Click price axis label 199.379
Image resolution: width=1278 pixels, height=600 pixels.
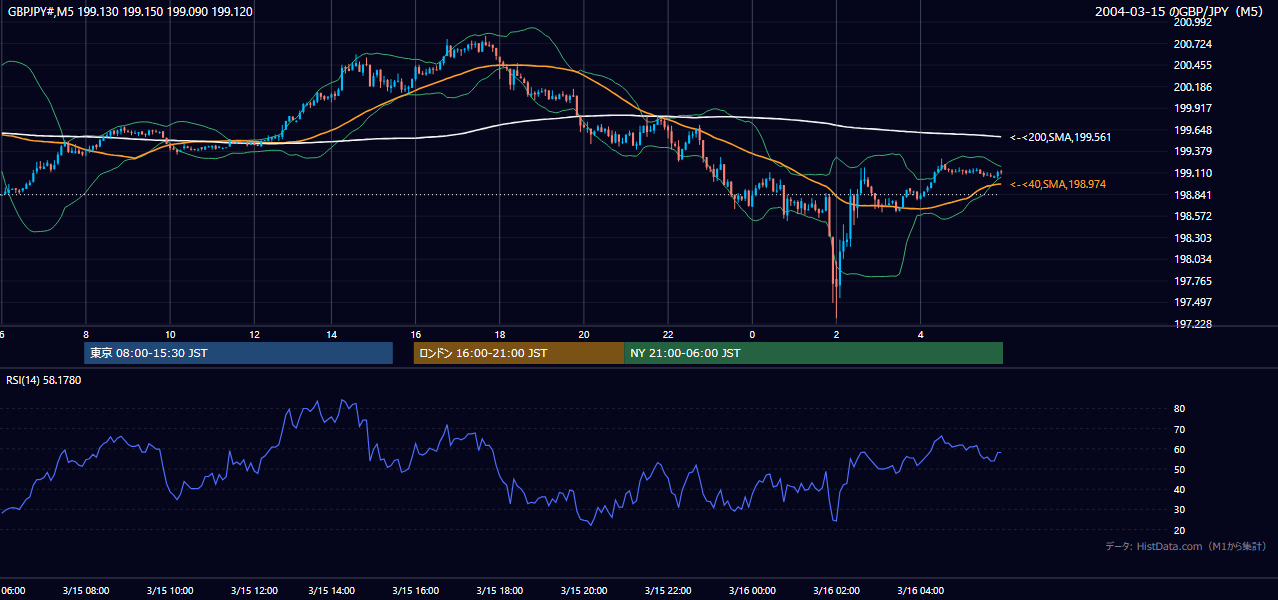pos(1192,151)
